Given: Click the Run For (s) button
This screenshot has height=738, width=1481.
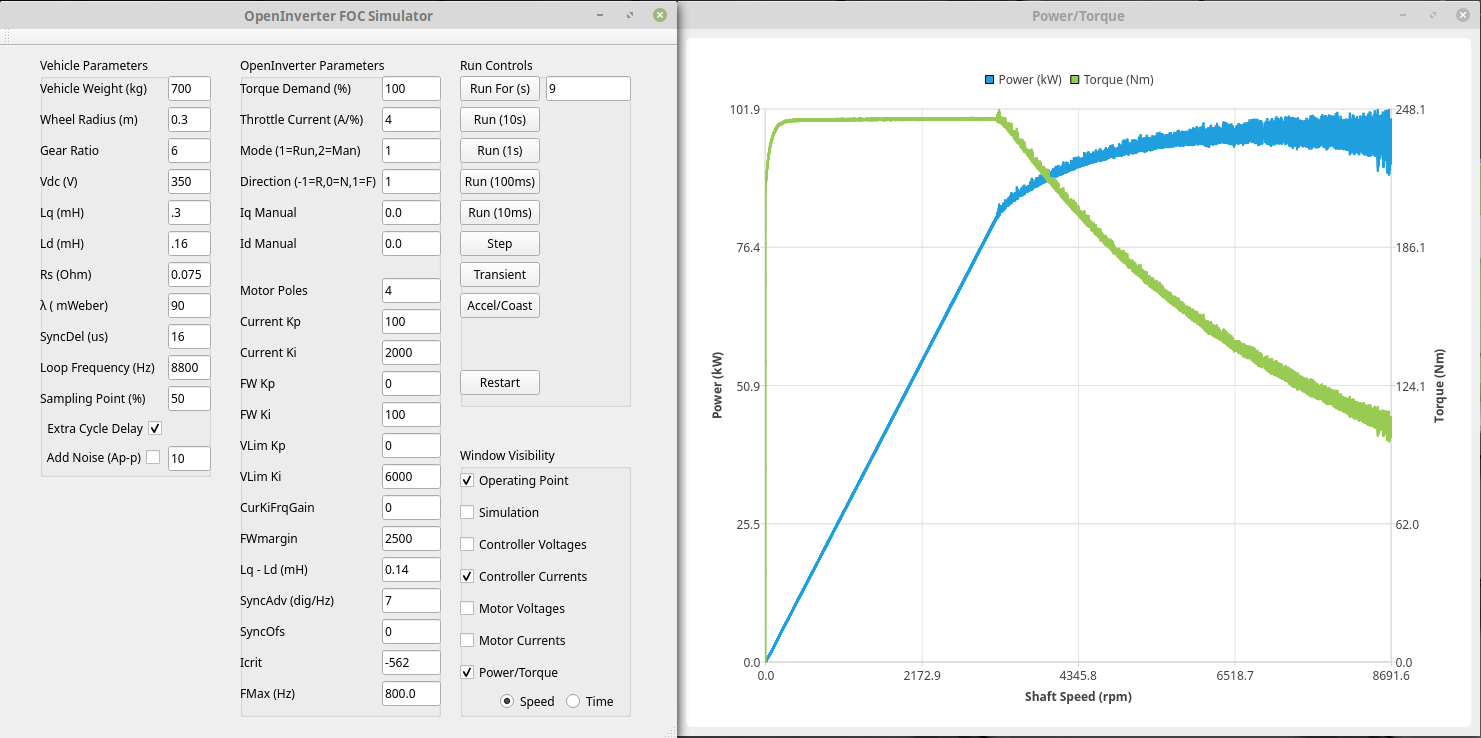Looking at the screenshot, I should click(x=499, y=88).
